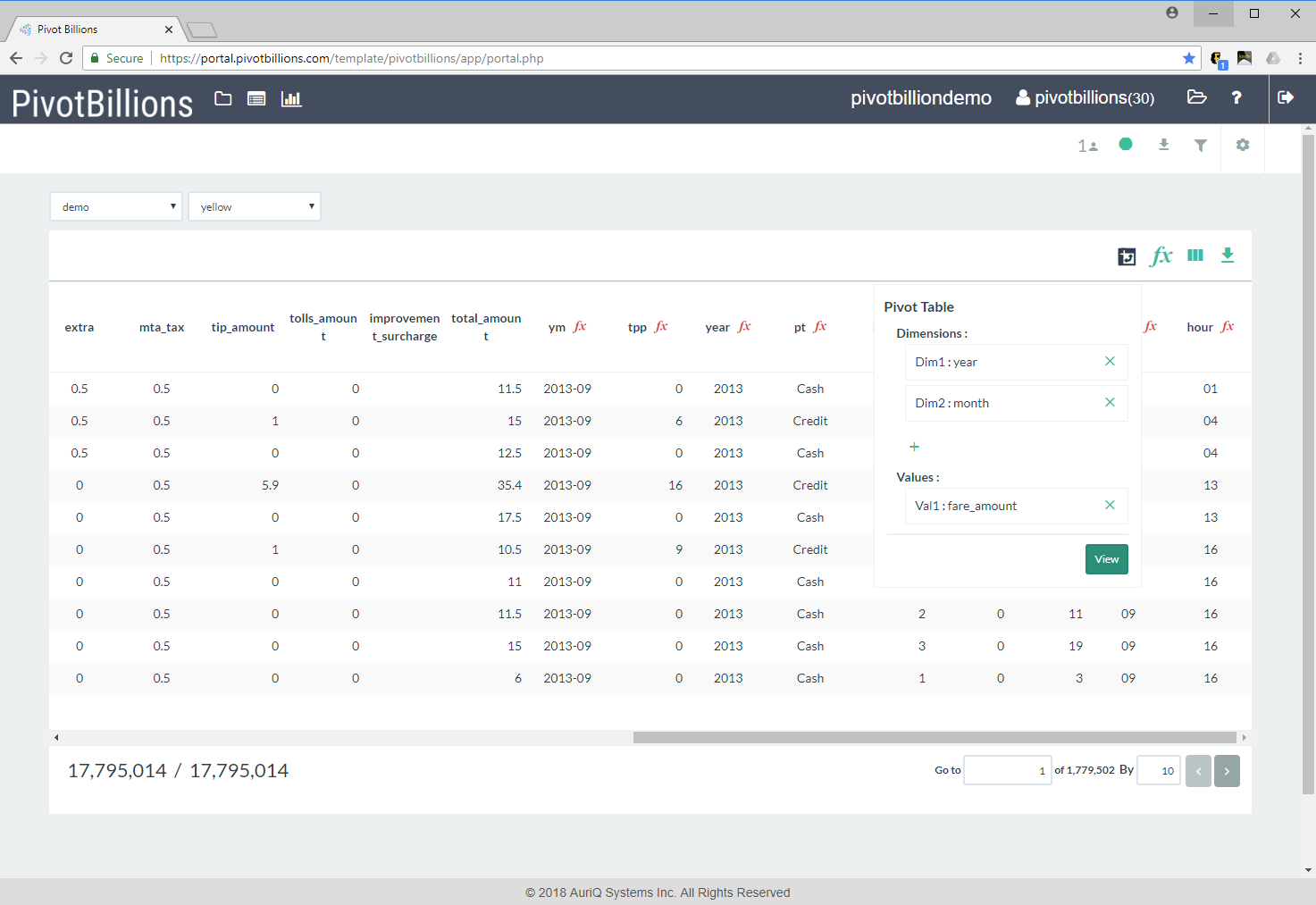
Task: Click the 5.9 tip amount cell
Action: [x=270, y=485]
